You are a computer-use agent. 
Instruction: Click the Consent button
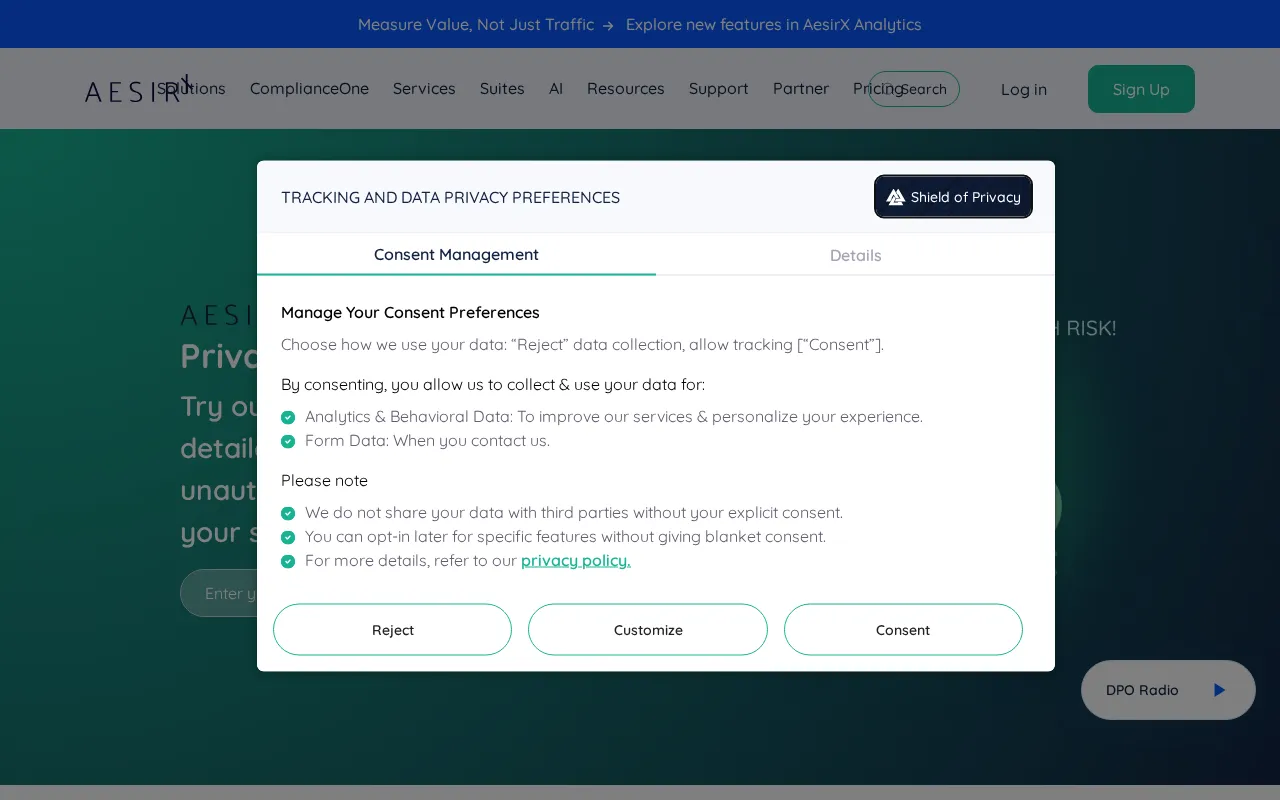coord(903,630)
